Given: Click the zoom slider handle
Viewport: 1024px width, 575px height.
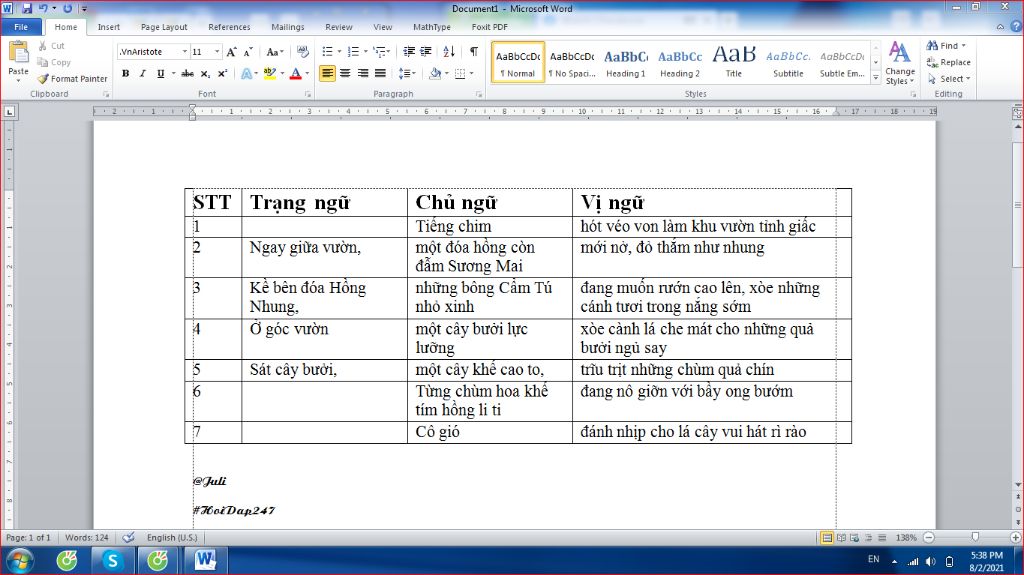Looking at the screenshot, I should 974,537.
